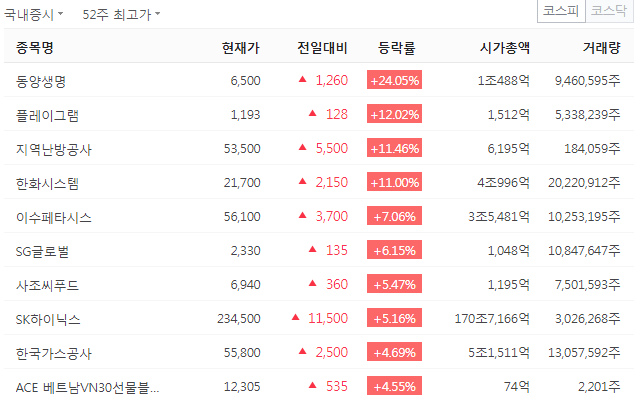Click SK하이닉스 stock name
This screenshot has height=402, width=642.
tap(48, 319)
